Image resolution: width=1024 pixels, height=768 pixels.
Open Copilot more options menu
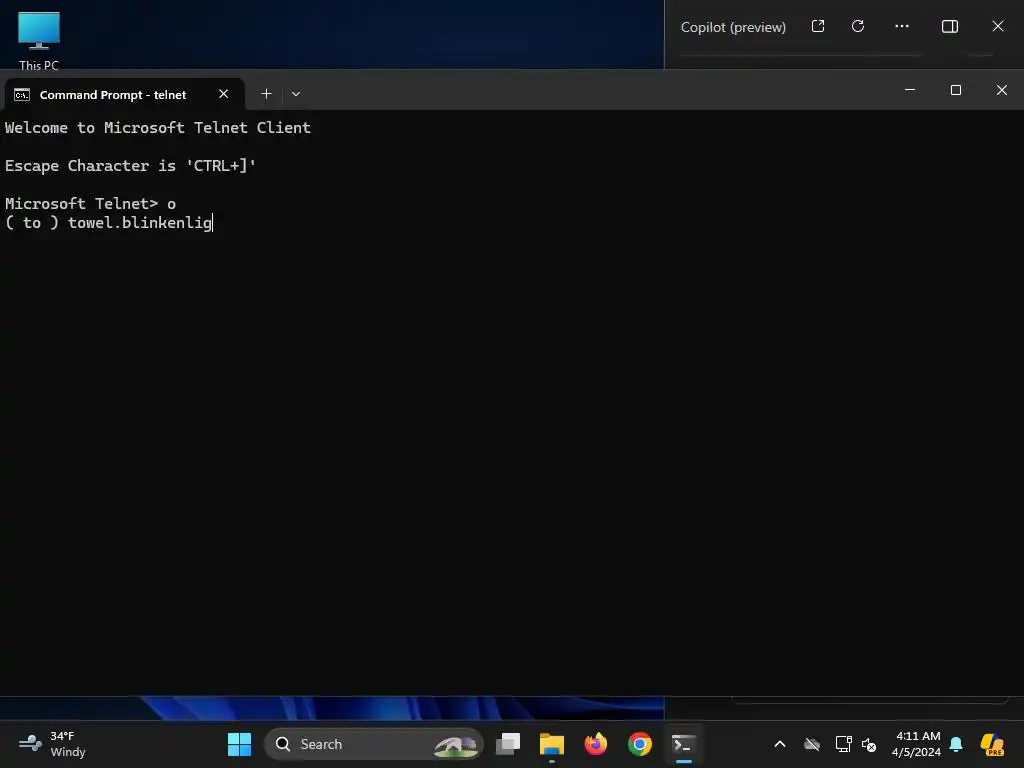click(902, 26)
